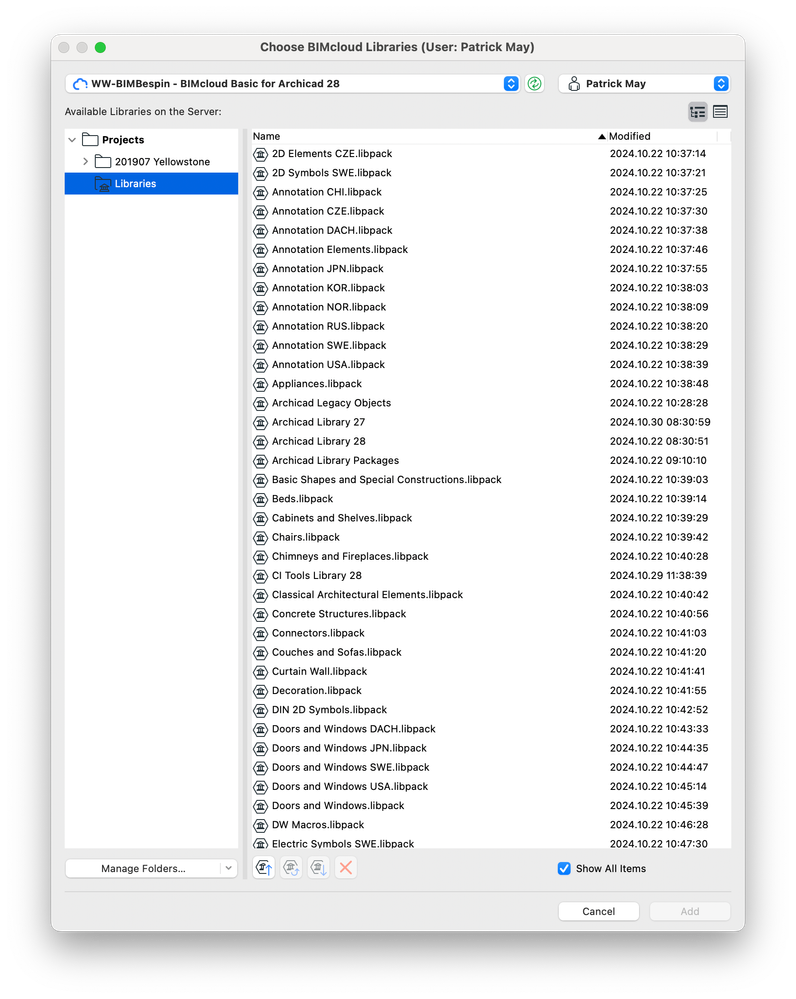Select Annotation KOR.libpack row

click(491, 288)
